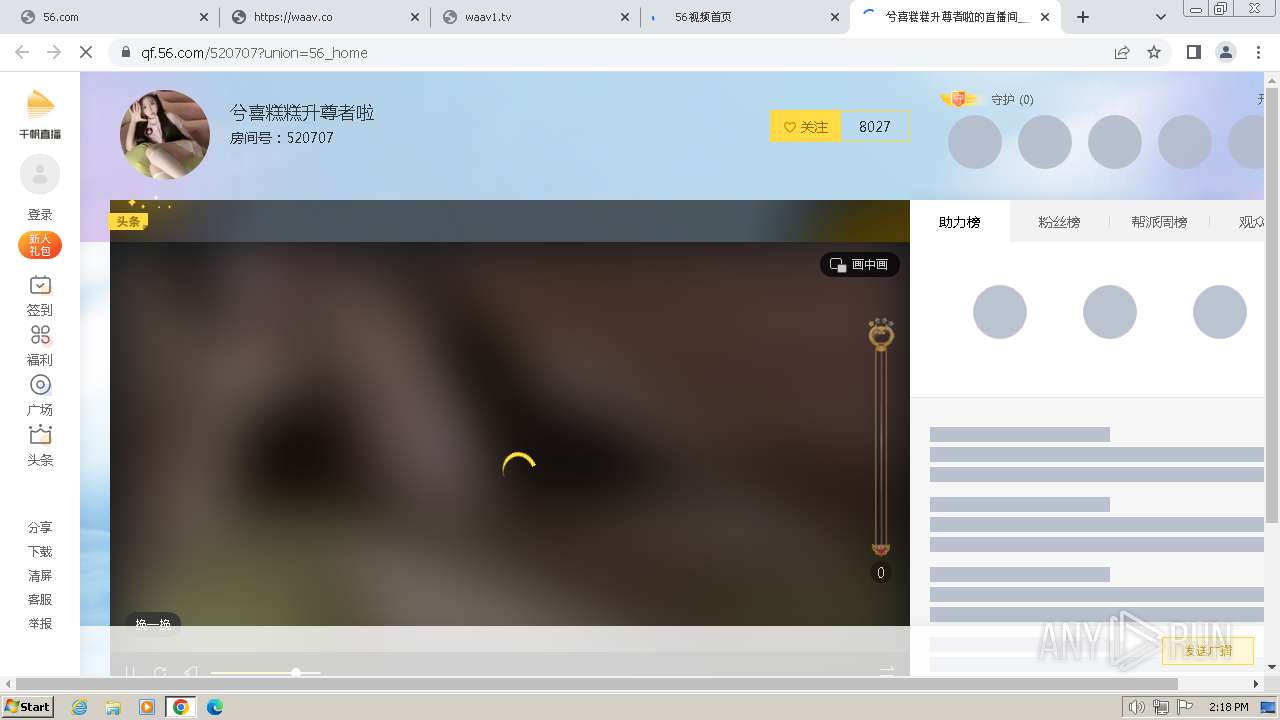The image size is (1280, 720).
Task: Open the 千帆直播 logo home
Action: (x=40, y=114)
